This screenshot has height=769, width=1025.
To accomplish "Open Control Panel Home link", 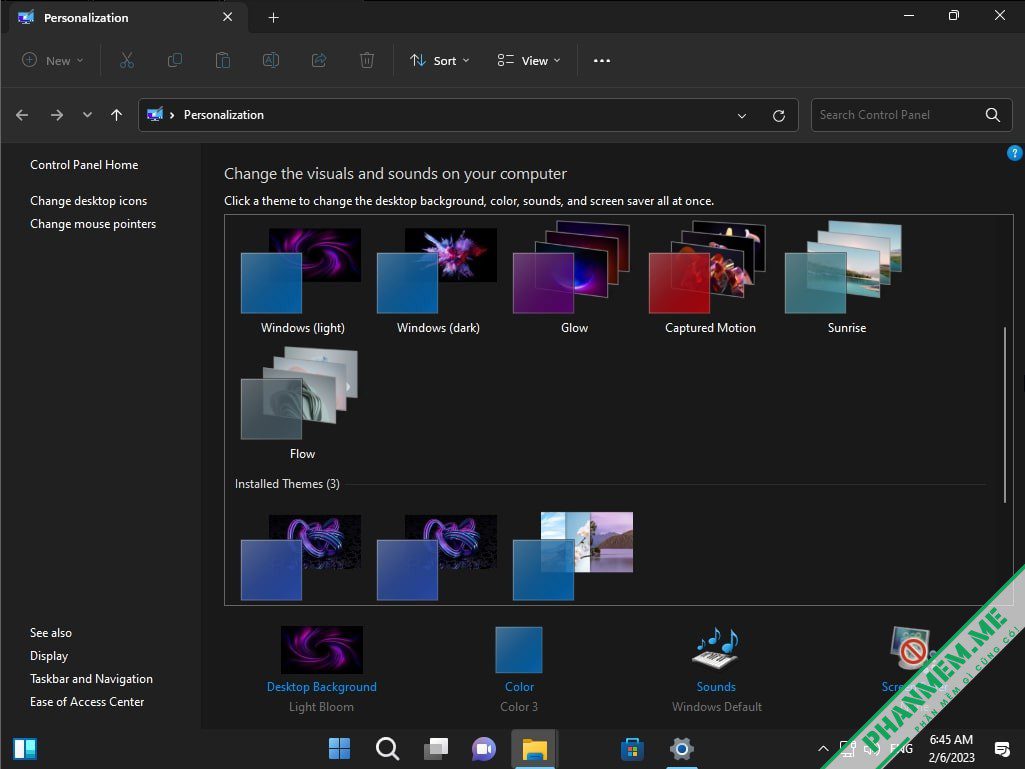I will coord(84,165).
